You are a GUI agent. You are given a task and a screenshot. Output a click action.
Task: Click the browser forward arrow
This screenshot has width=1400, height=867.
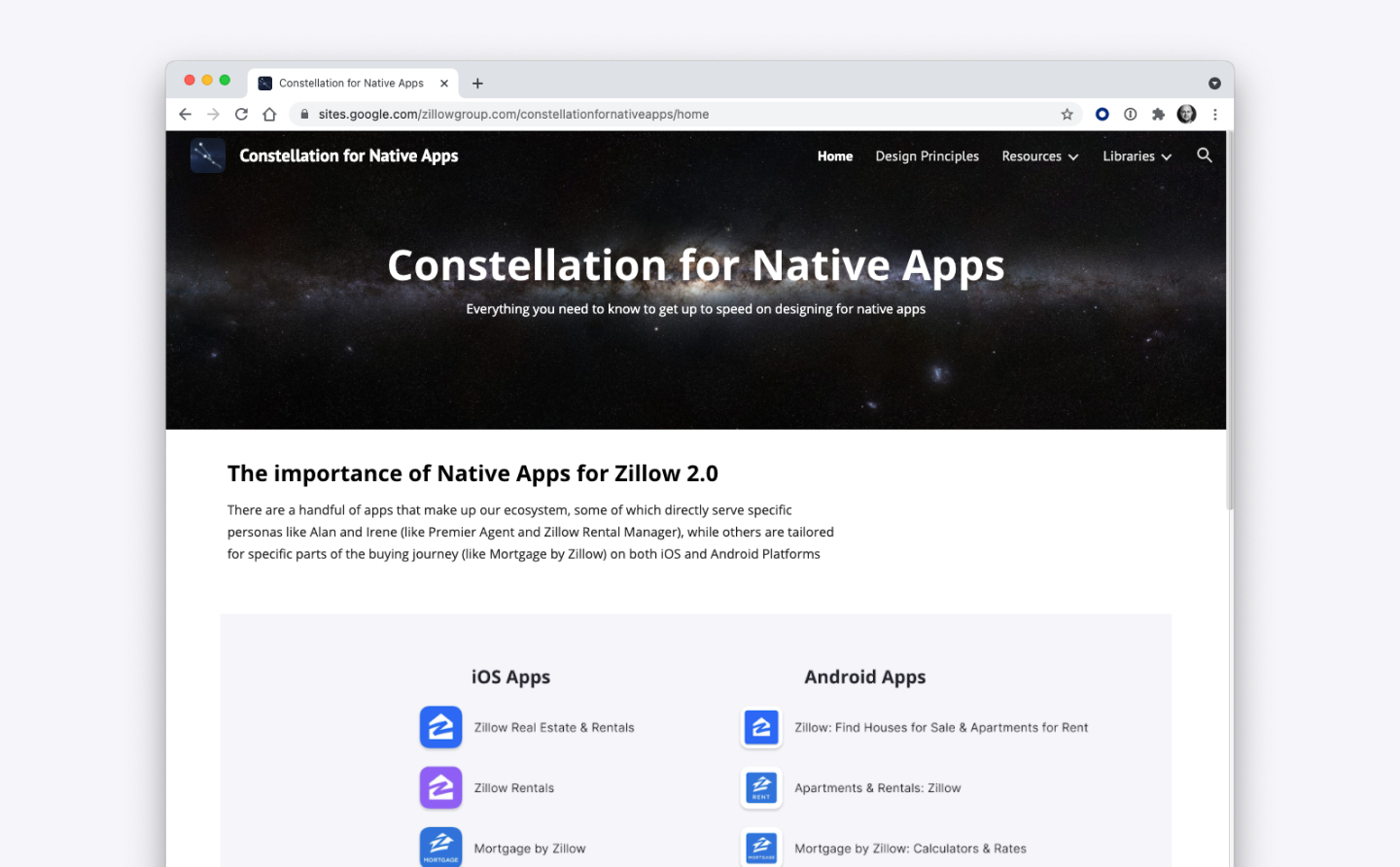213,115
